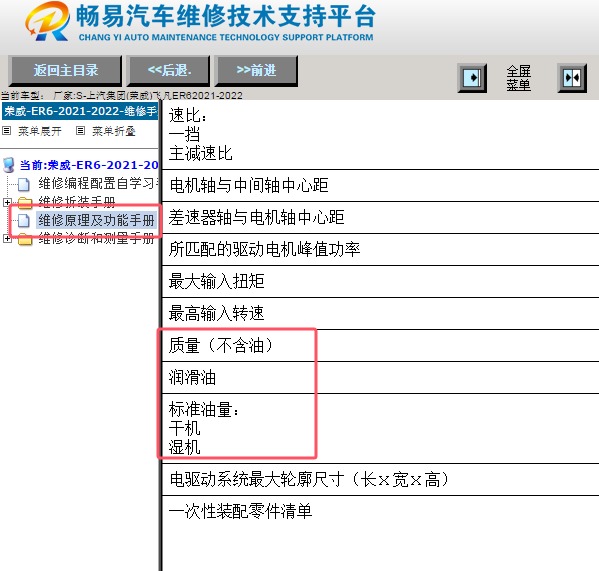Open 维修编程配置自学习 document

[98, 183]
